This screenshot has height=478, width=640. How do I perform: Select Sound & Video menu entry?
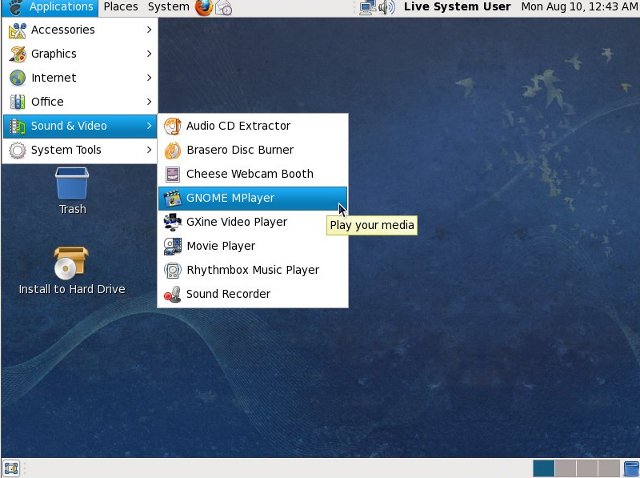(80, 126)
